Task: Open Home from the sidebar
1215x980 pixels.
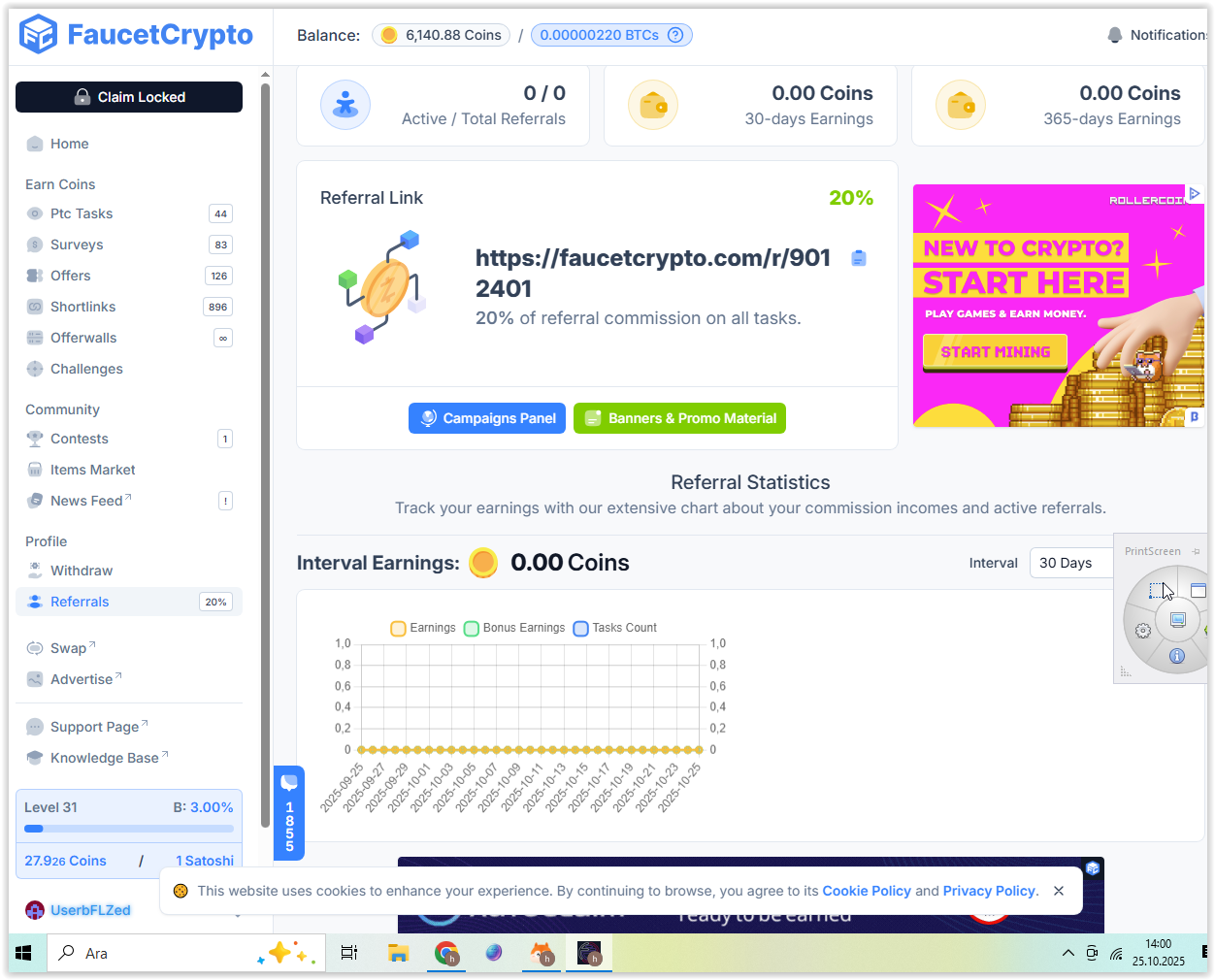Action: point(69,144)
